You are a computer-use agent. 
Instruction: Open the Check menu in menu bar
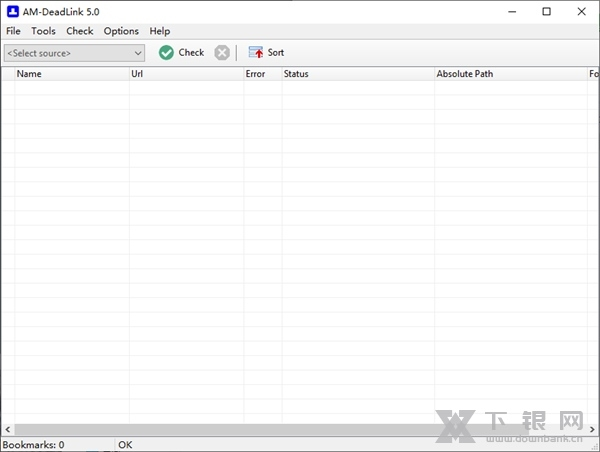(x=80, y=31)
